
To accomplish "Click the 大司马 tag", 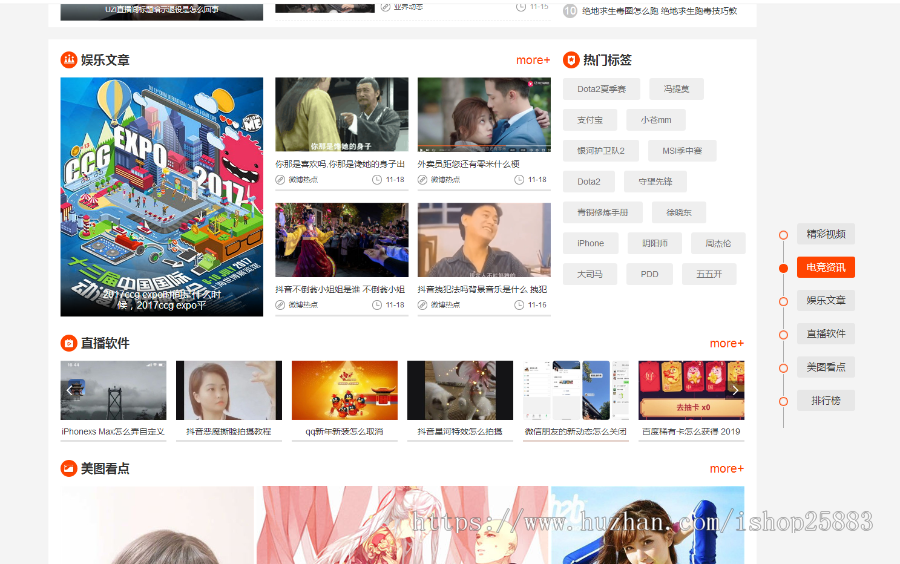I will [590, 274].
